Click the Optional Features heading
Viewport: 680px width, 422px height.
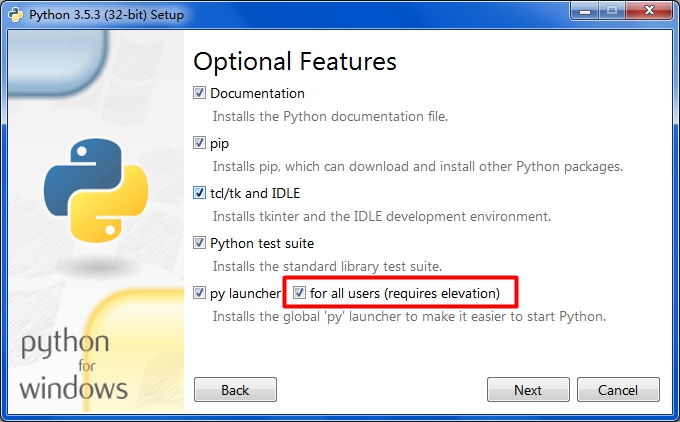click(295, 61)
